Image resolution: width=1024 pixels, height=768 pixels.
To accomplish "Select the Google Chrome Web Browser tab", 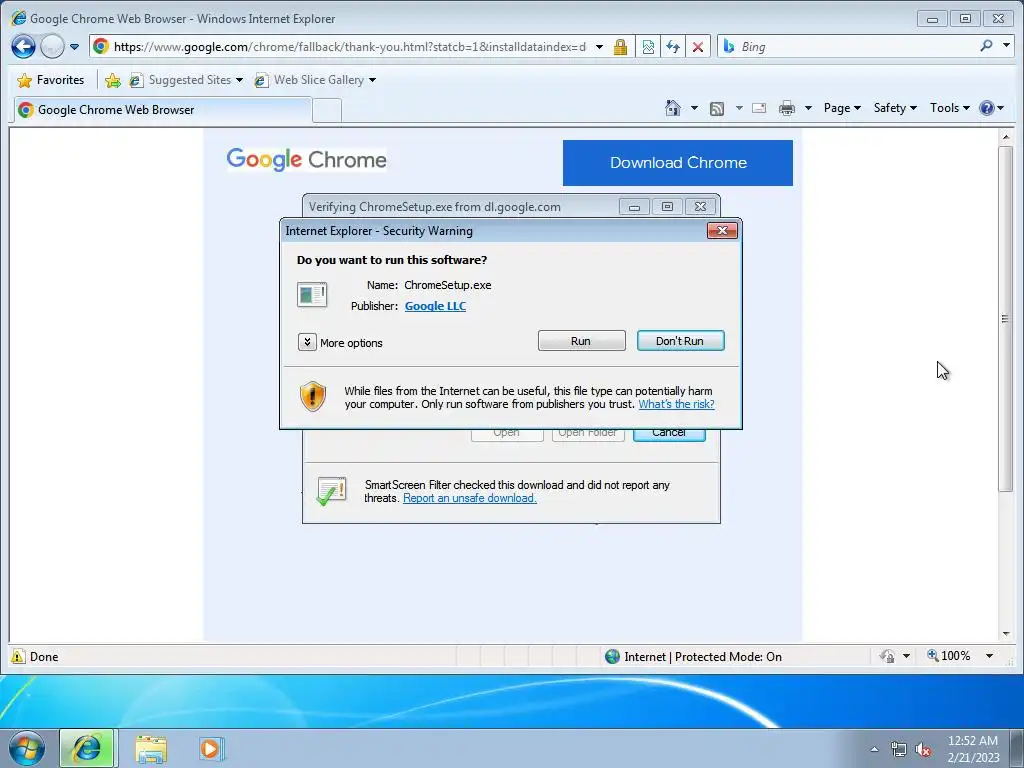I will [162, 110].
